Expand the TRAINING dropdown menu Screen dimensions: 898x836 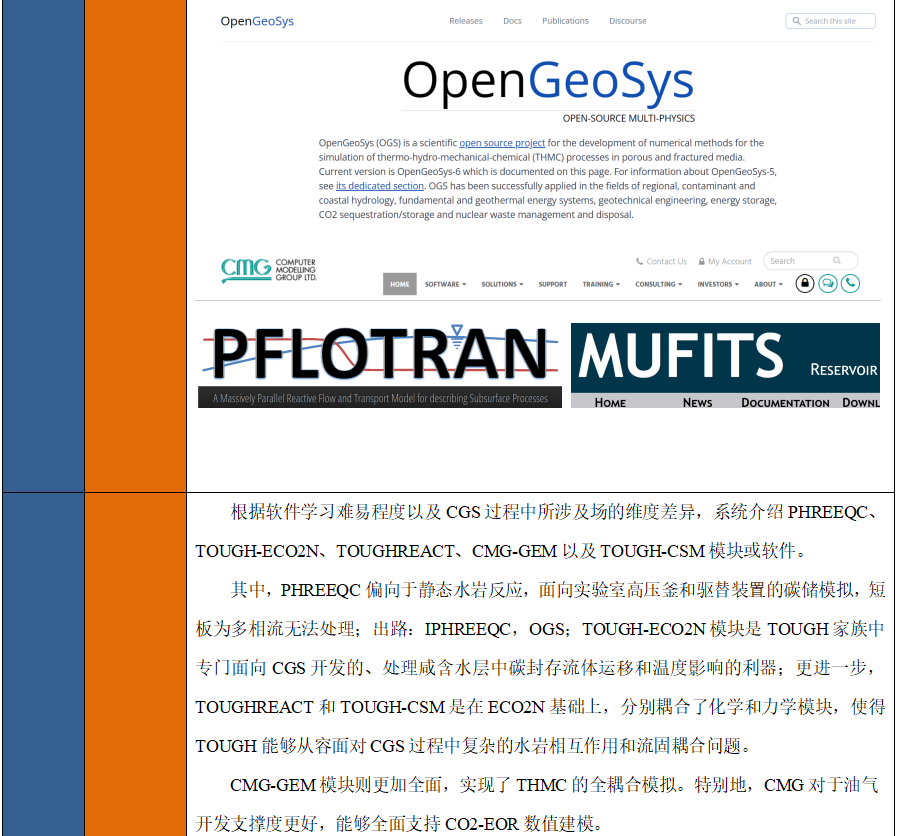click(x=601, y=284)
